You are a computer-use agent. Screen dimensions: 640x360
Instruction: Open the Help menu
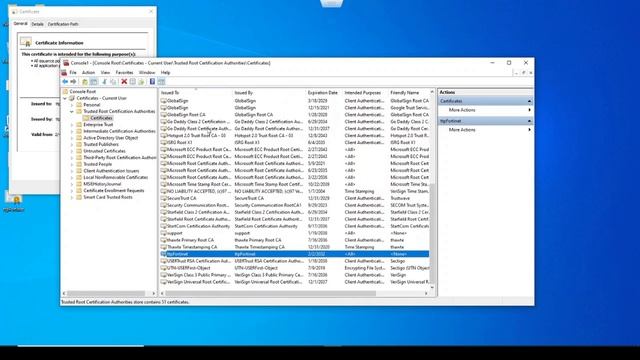165,73
